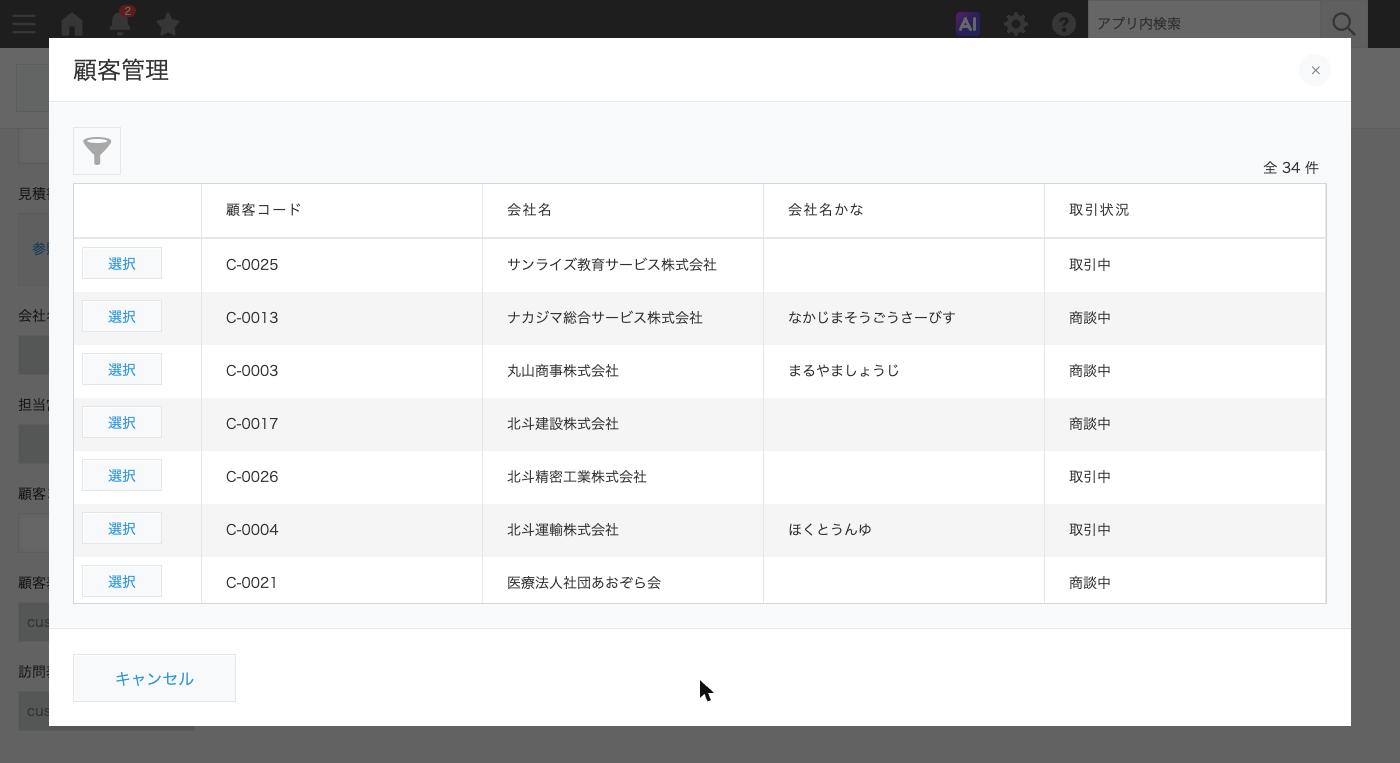Close the 顧客管理 dialog
Image resolution: width=1400 pixels, height=763 pixels.
click(1315, 70)
